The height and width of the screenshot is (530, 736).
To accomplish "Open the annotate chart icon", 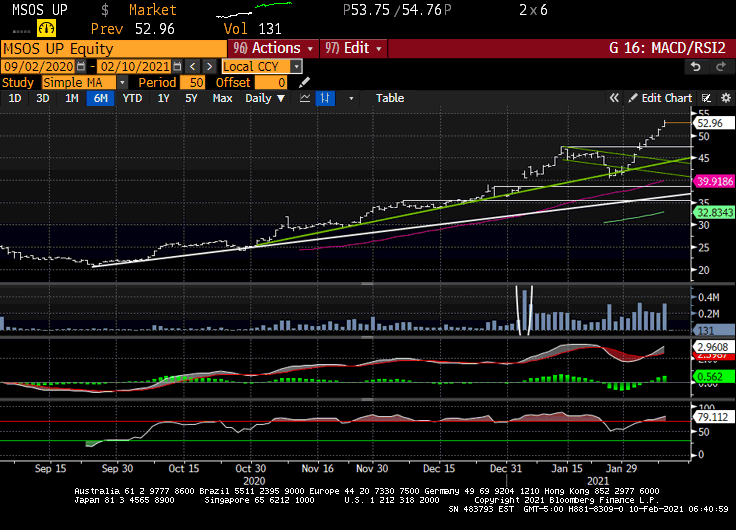I will click(706, 98).
